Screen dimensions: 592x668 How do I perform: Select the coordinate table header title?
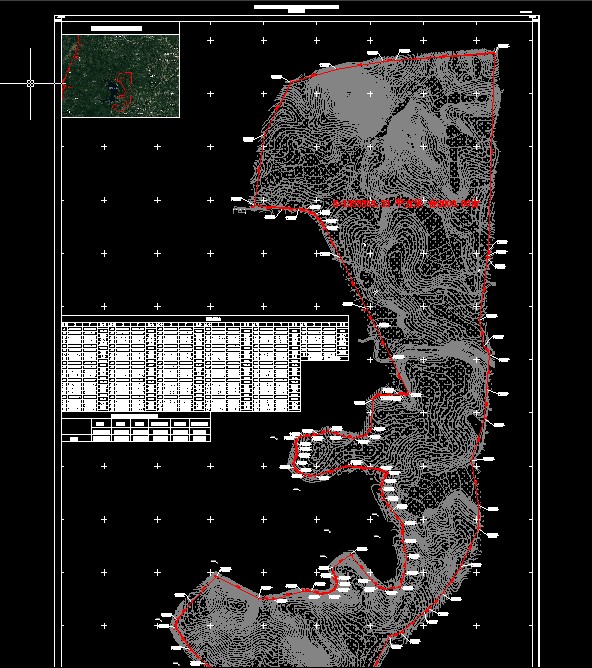pyautogui.click(x=213, y=319)
